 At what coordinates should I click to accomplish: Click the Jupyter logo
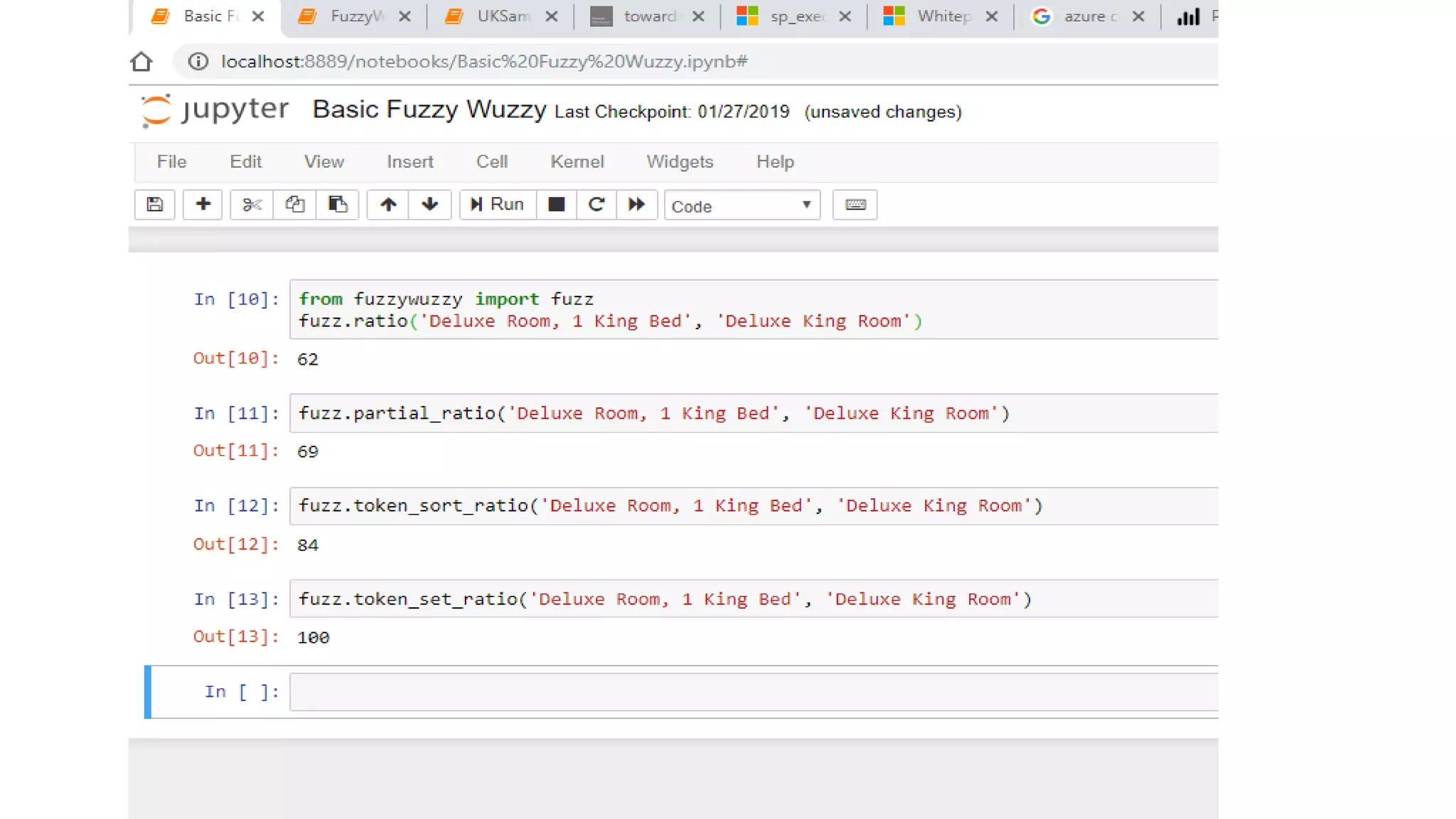(x=215, y=110)
